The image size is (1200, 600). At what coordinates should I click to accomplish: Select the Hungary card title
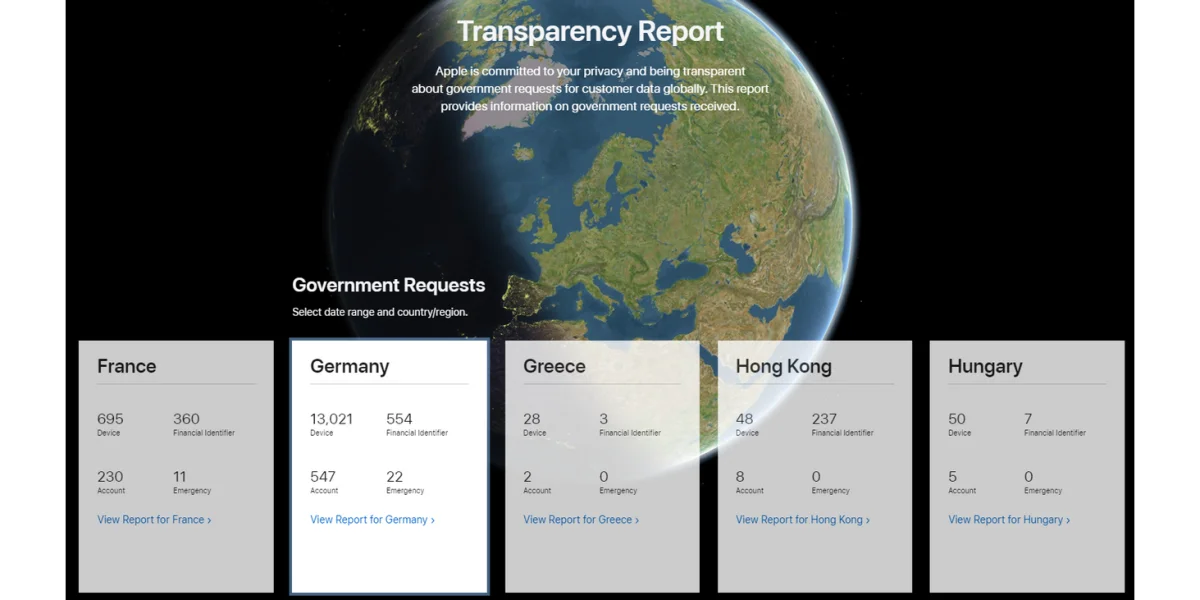pos(985,367)
